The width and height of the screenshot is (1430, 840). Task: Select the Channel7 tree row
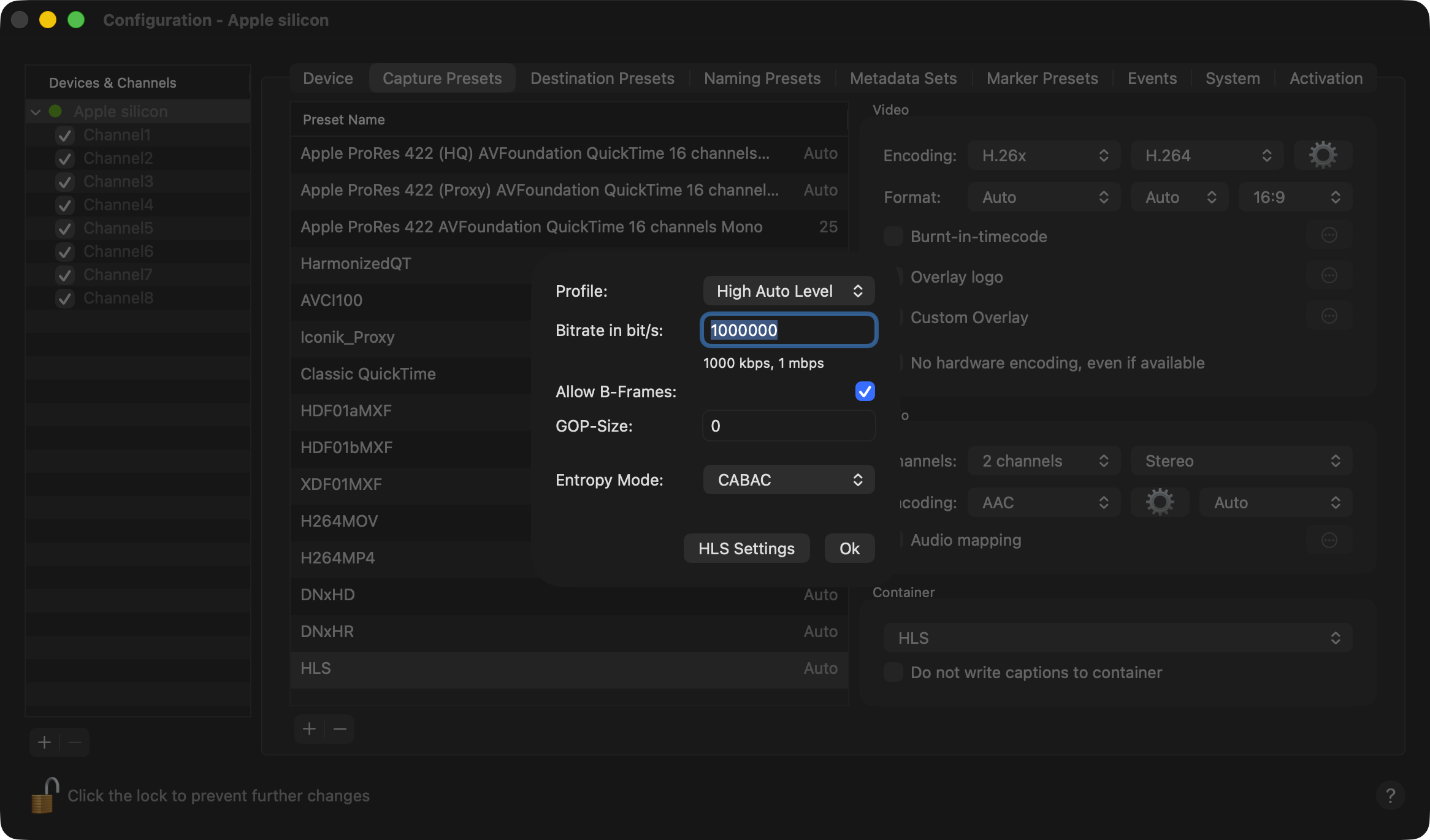[x=138, y=275]
